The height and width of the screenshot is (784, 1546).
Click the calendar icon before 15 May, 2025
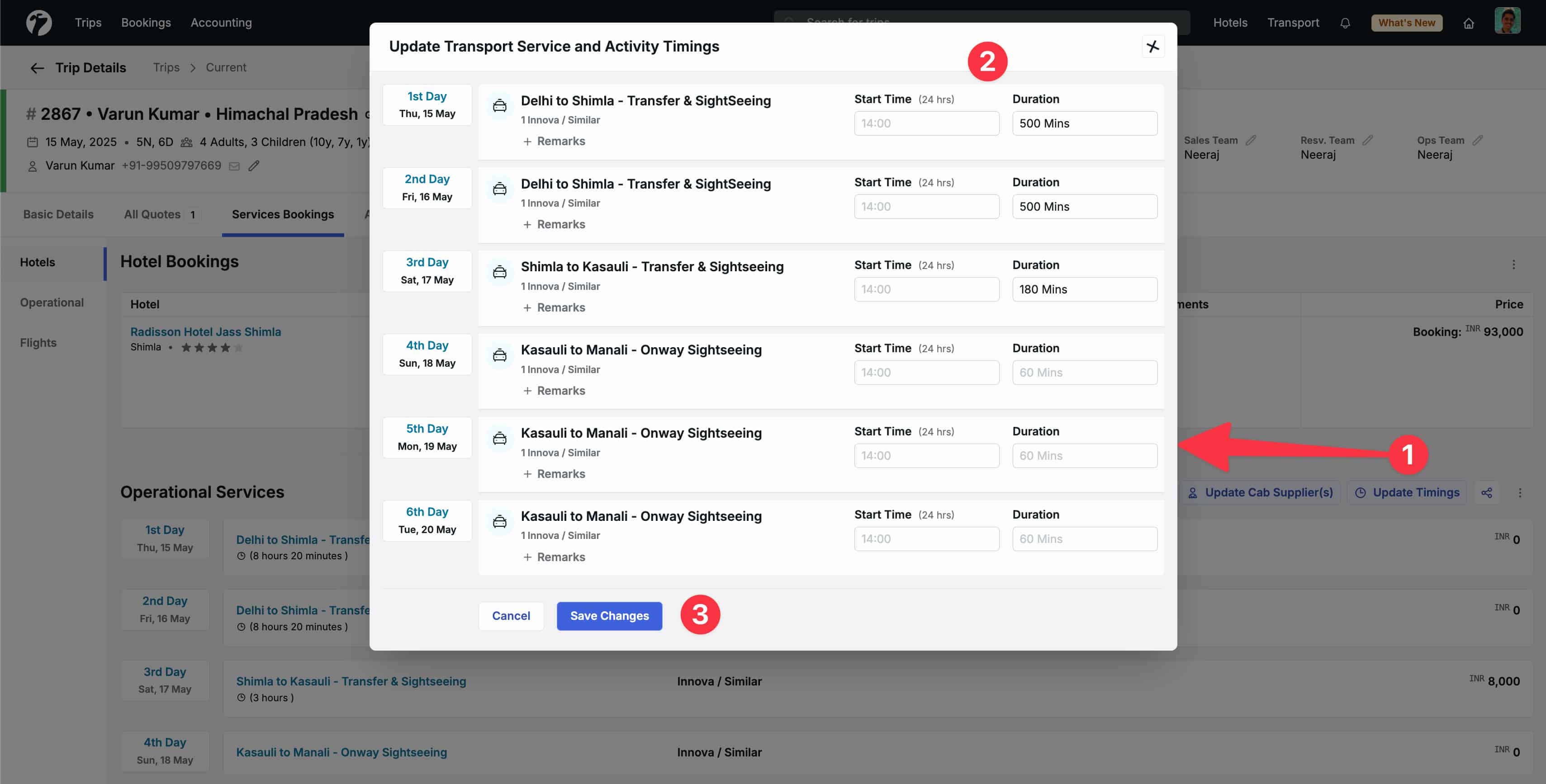(x=33, y=142)
